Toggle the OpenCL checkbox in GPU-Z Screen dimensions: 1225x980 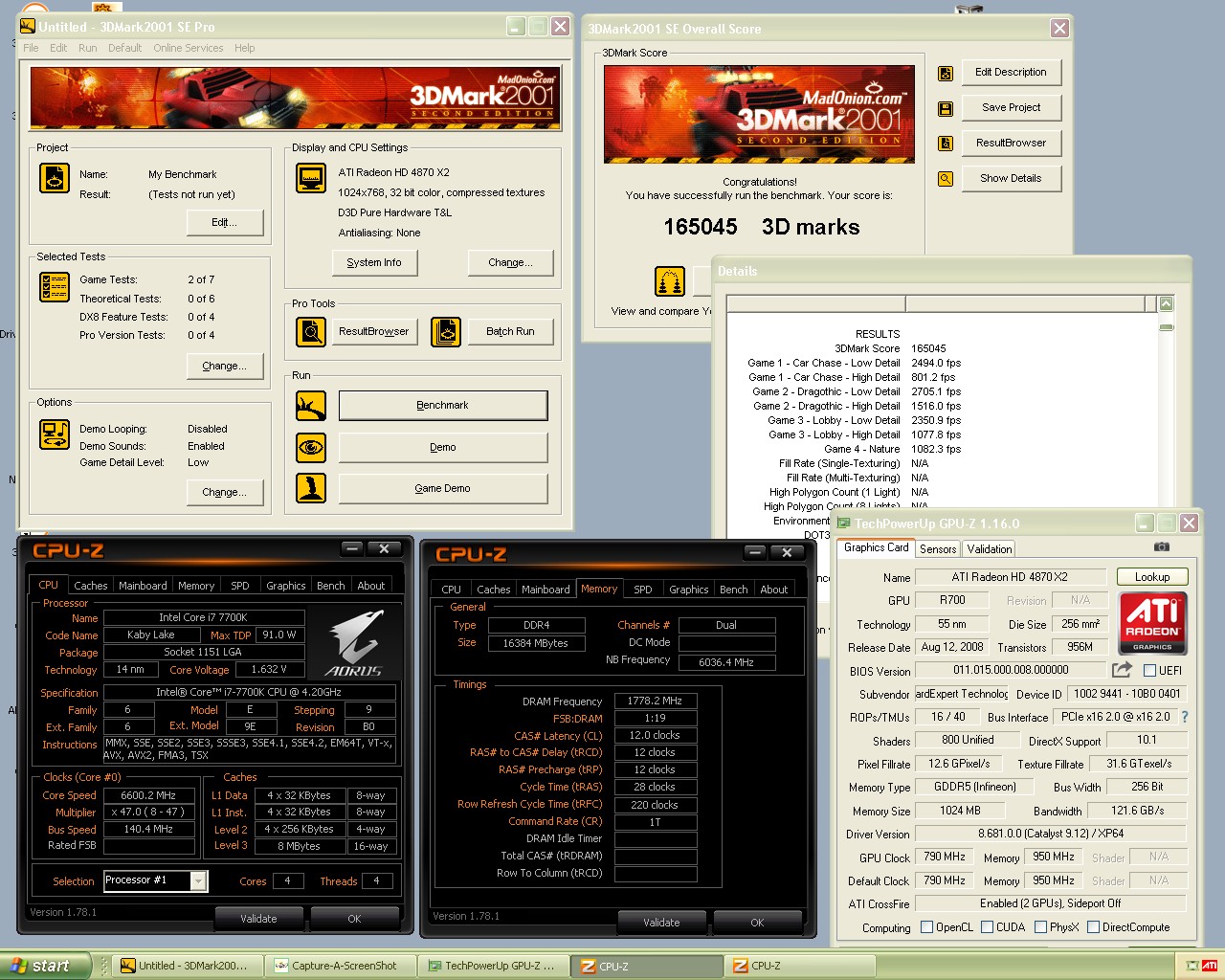tap(926, 927)
